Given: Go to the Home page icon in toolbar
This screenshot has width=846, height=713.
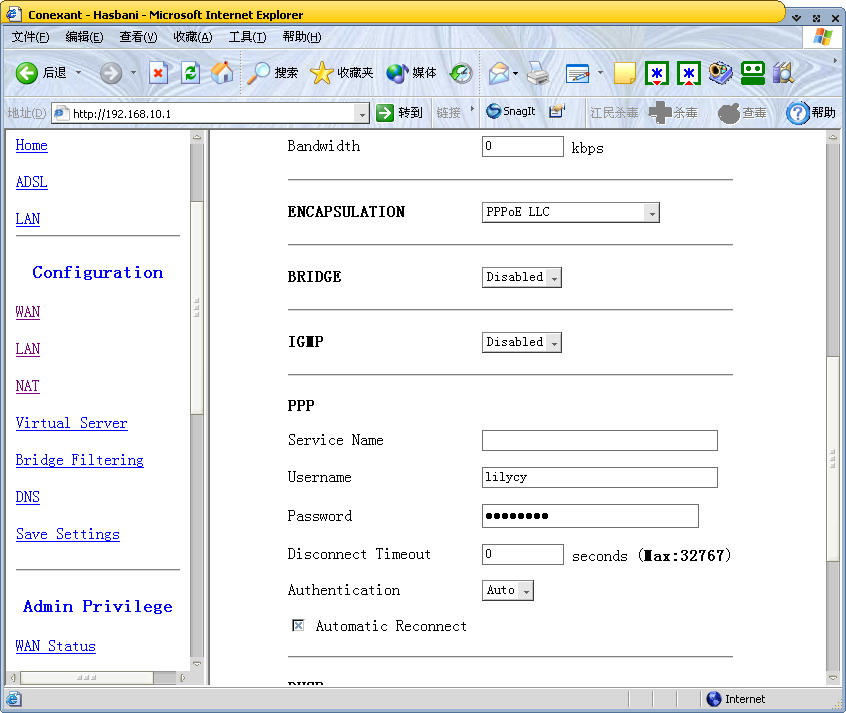Looking at the screenshot, I should pyautogui.click(x=222, y=73).
